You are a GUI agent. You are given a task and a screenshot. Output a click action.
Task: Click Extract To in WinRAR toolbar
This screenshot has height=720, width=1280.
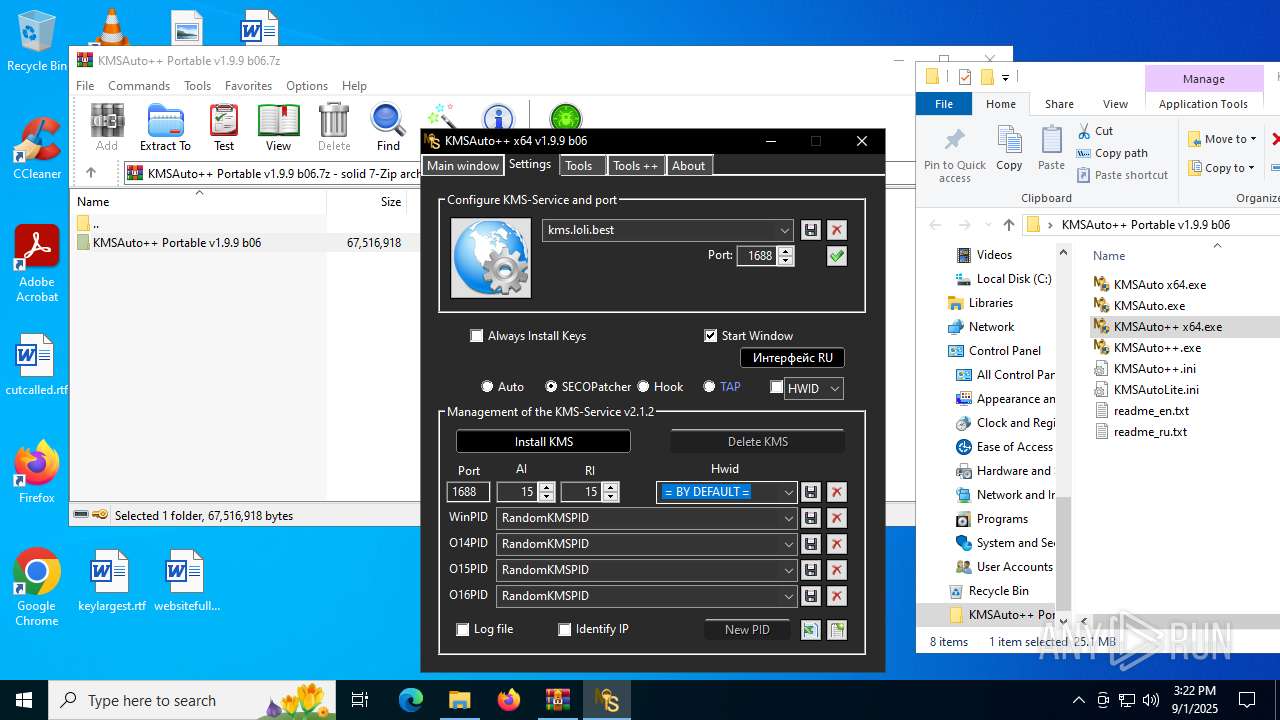coord(165,128)
